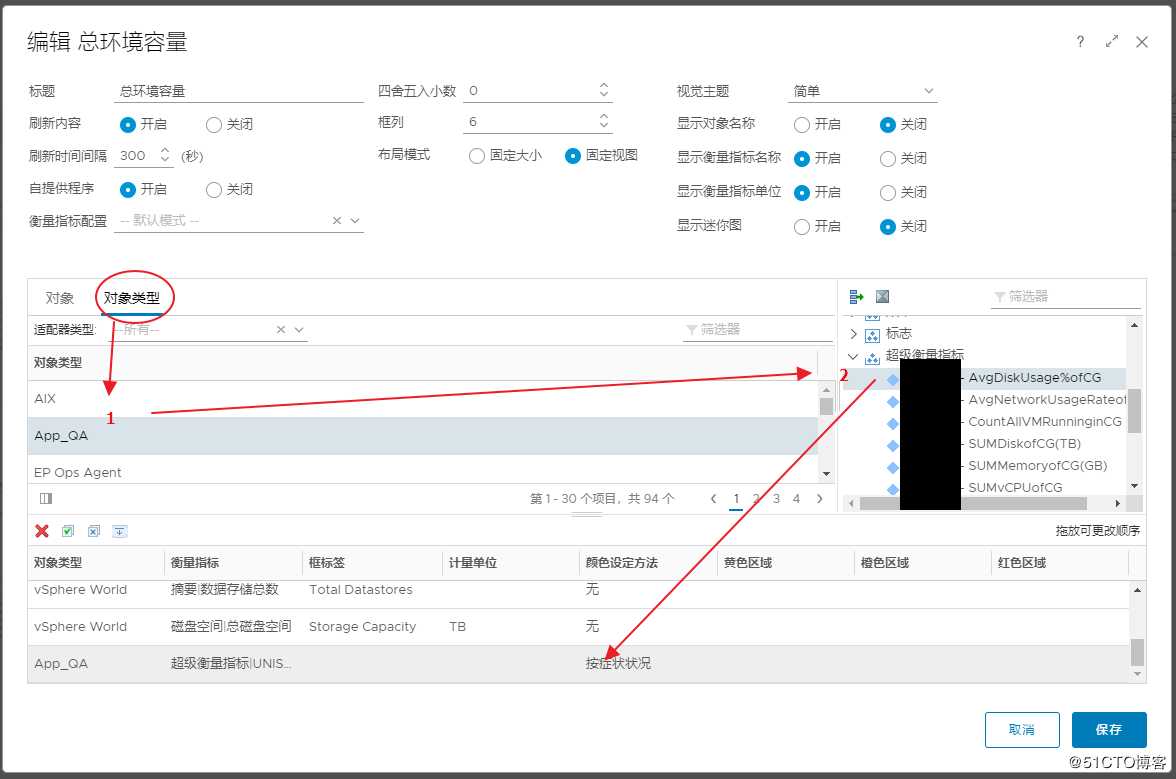The height and width of the screenshot is (779, 1176).
Task: Click the 颜色设定方法 column header
Action: tap(648, 563)
